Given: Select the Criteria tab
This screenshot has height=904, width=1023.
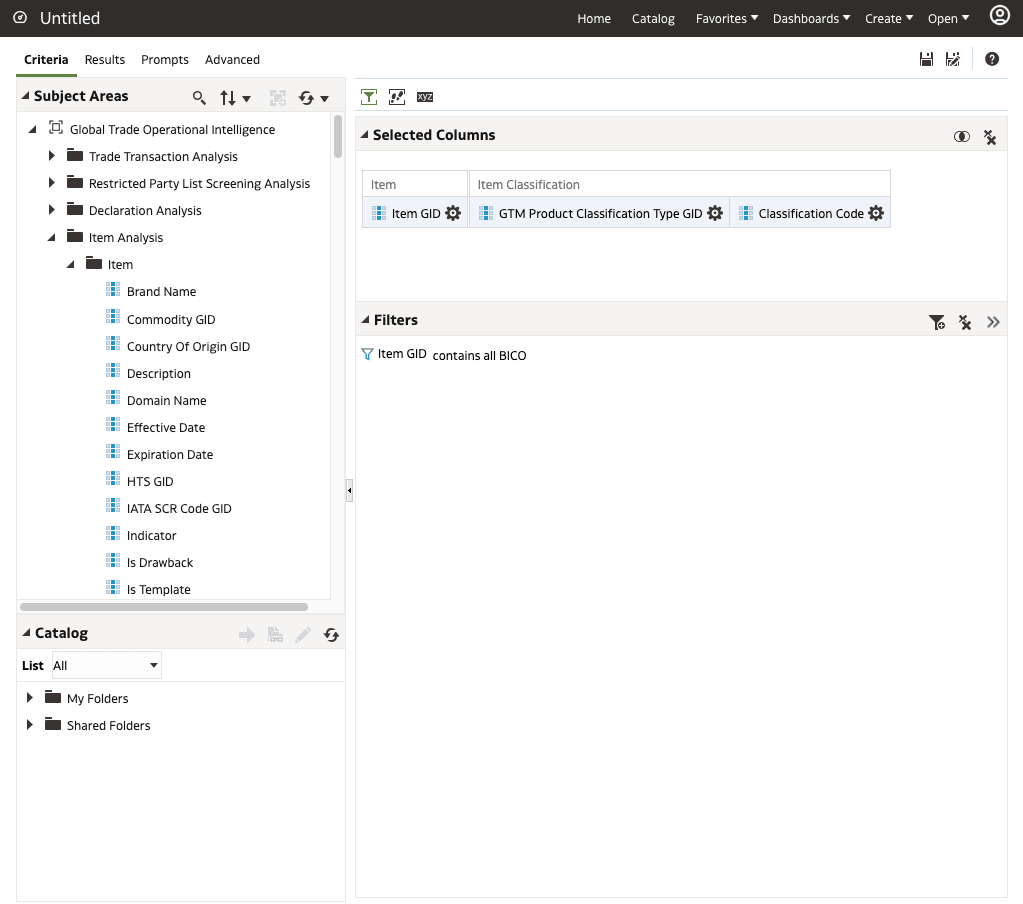Looking at the screenshot, I should (46, 59).
